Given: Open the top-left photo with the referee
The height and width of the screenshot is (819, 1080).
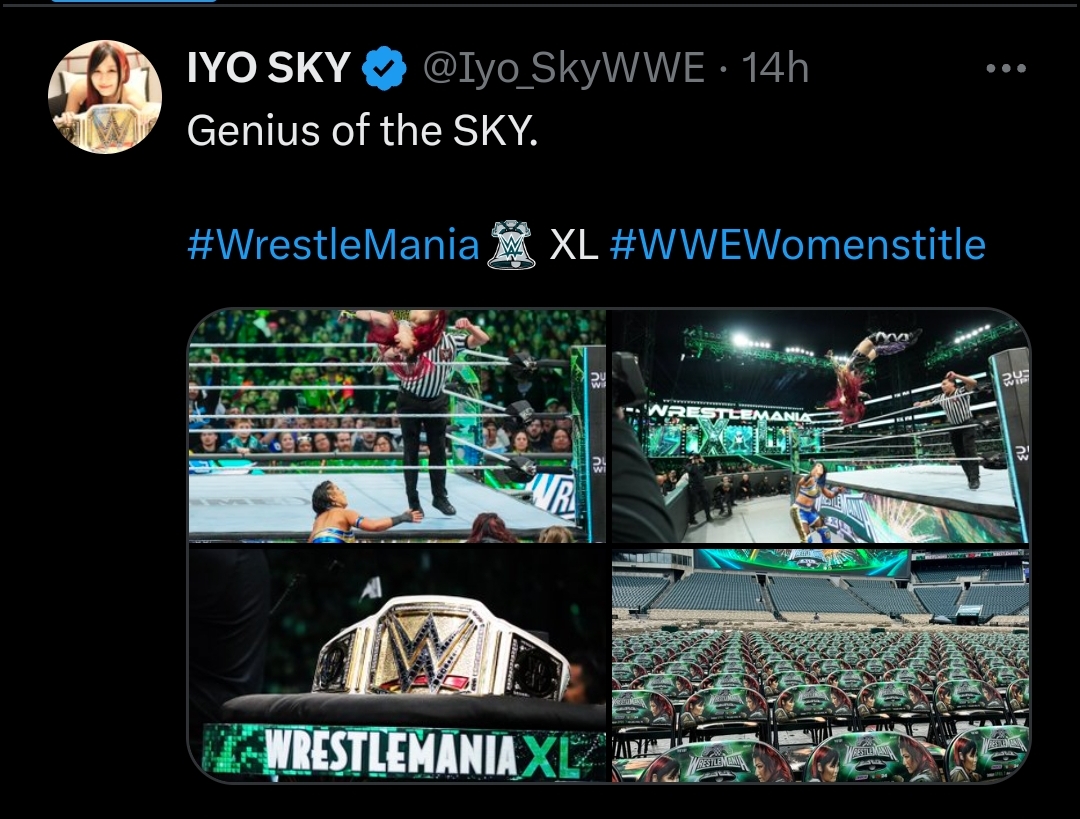Looking at the screenshot, I should coord(397,426).
